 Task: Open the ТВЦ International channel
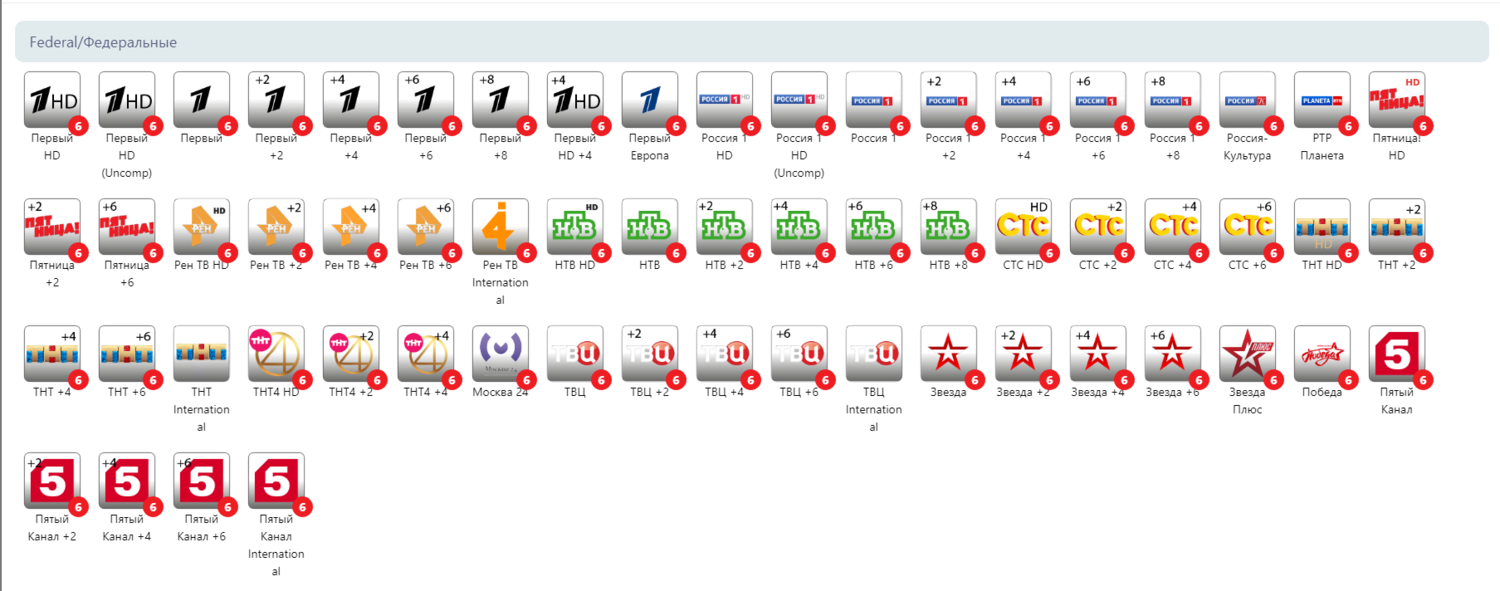click(874, 354)
